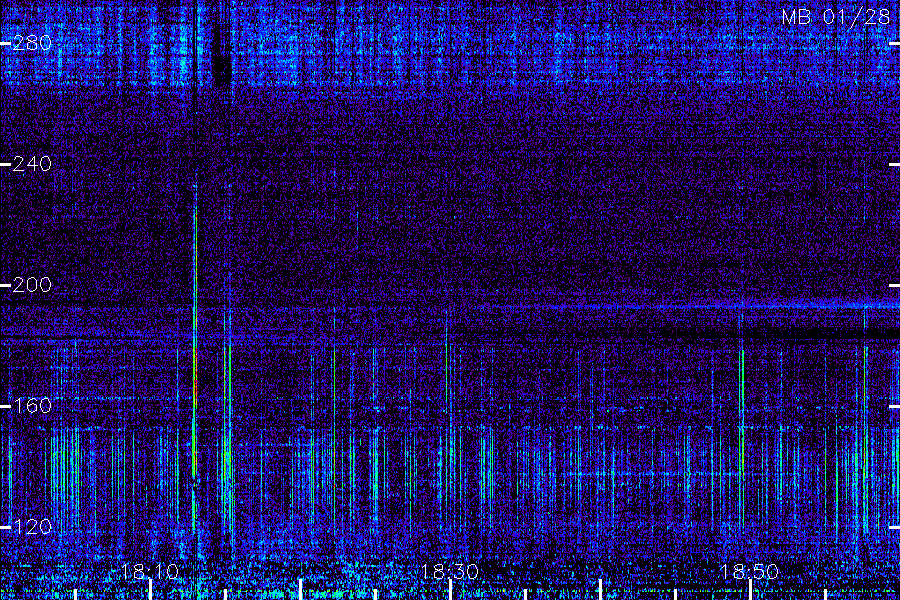Click the 160 frequency axis label
The image size is (900, 600).
[x=32, y=406]
